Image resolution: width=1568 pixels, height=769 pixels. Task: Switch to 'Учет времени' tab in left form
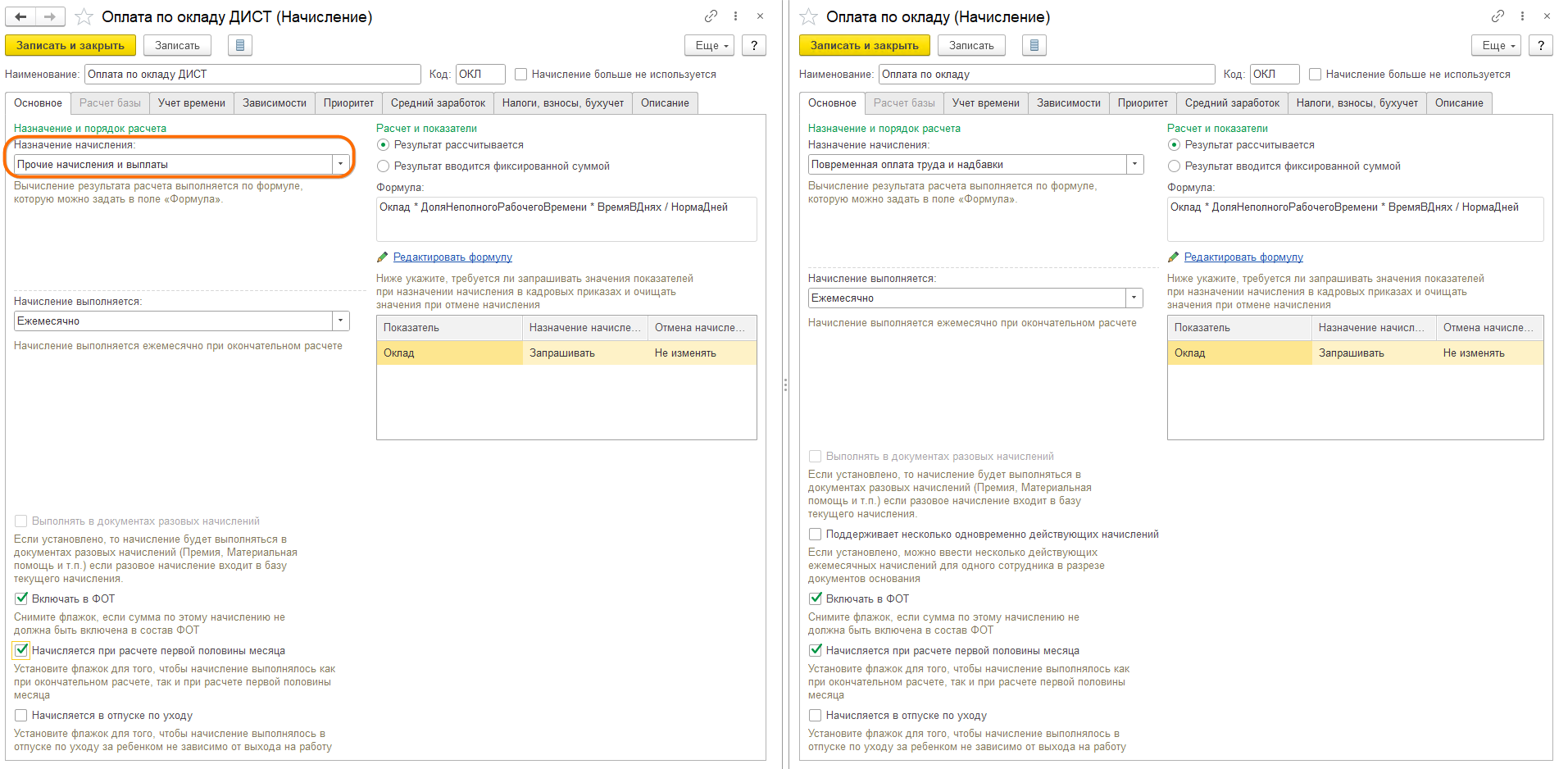click(x=192, y=103)
